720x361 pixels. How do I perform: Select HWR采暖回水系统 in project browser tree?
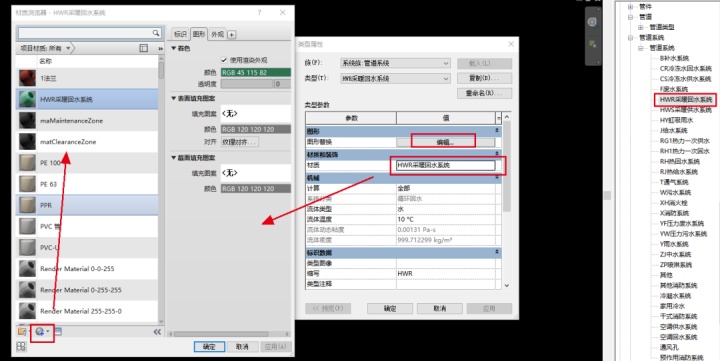tap(686, 99)
